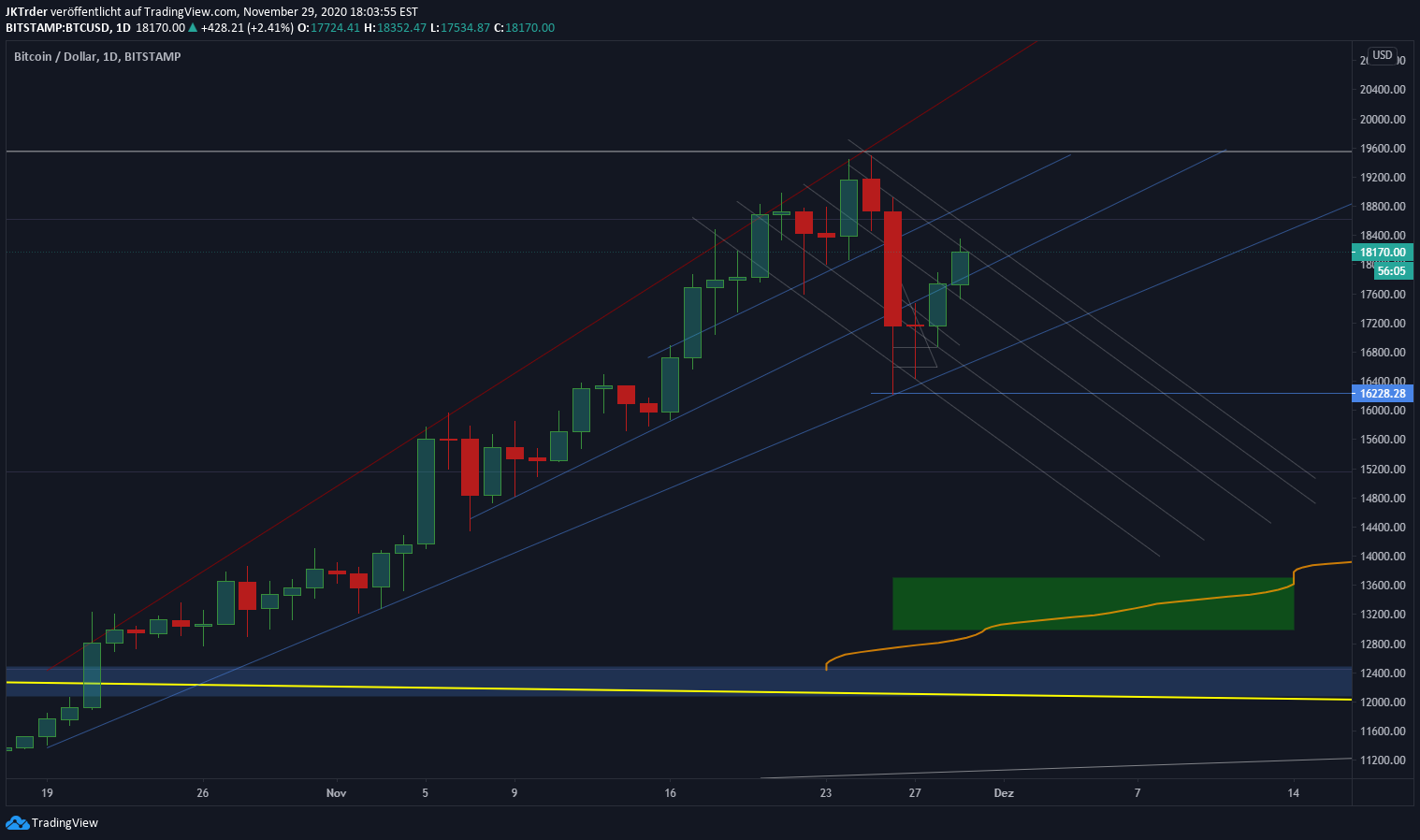1420x840 pixels.
Task: Click the date 16 on the time axis
Action: 670,793
